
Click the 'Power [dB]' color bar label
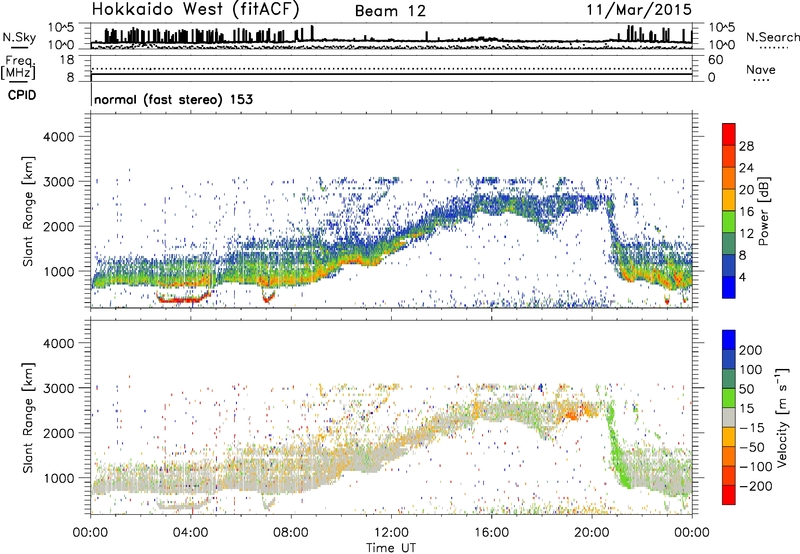point(763,211)
